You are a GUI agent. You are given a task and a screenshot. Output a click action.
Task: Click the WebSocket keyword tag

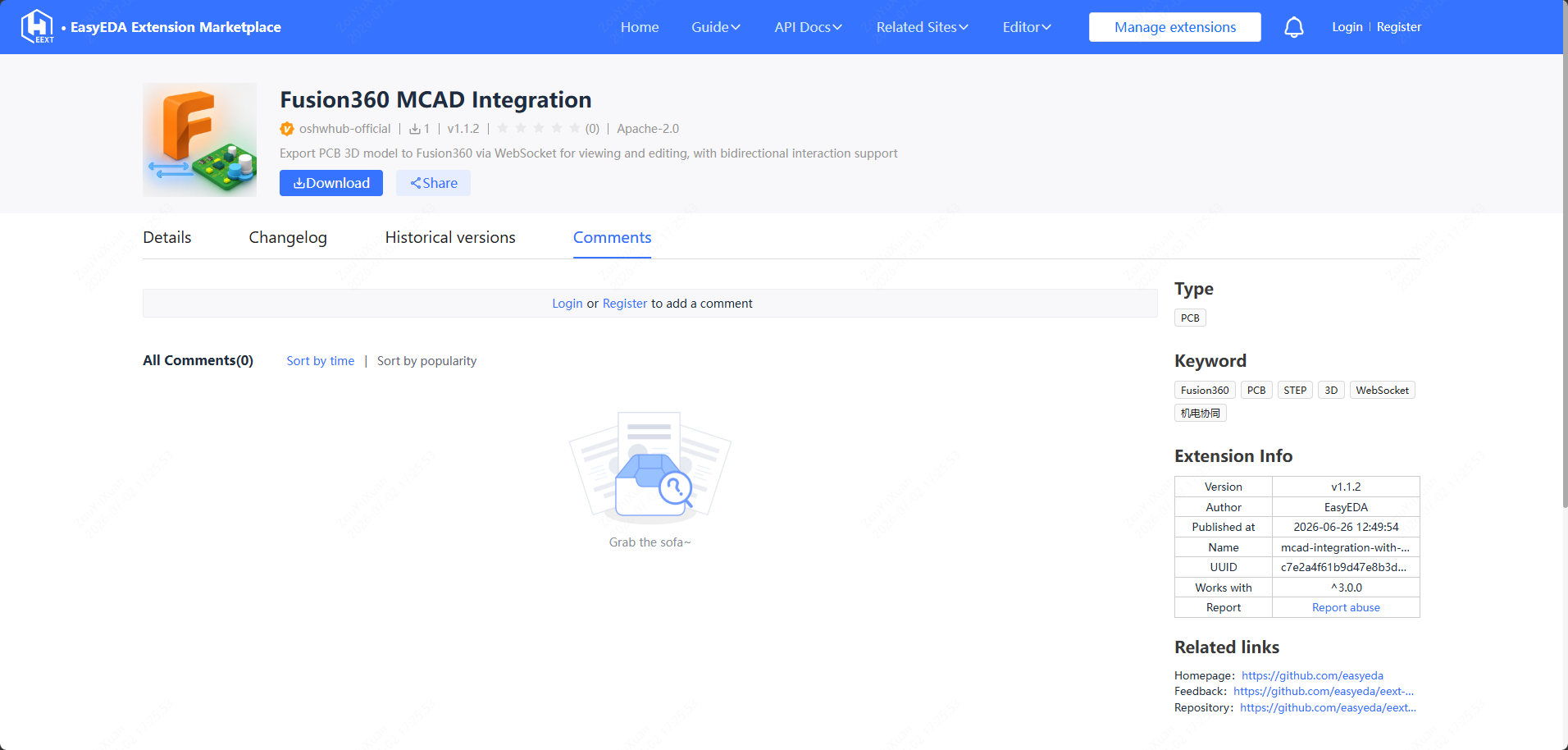click(1382, 390)
